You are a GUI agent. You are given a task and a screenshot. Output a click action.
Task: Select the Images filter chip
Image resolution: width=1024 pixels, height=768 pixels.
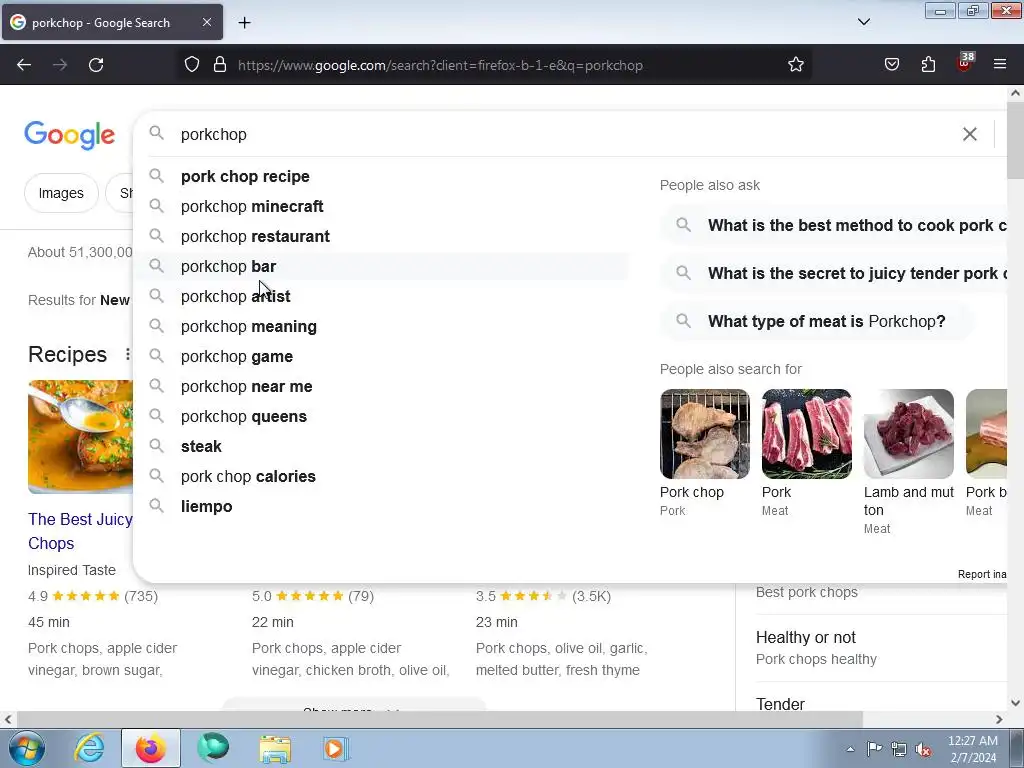click(61, 193)
